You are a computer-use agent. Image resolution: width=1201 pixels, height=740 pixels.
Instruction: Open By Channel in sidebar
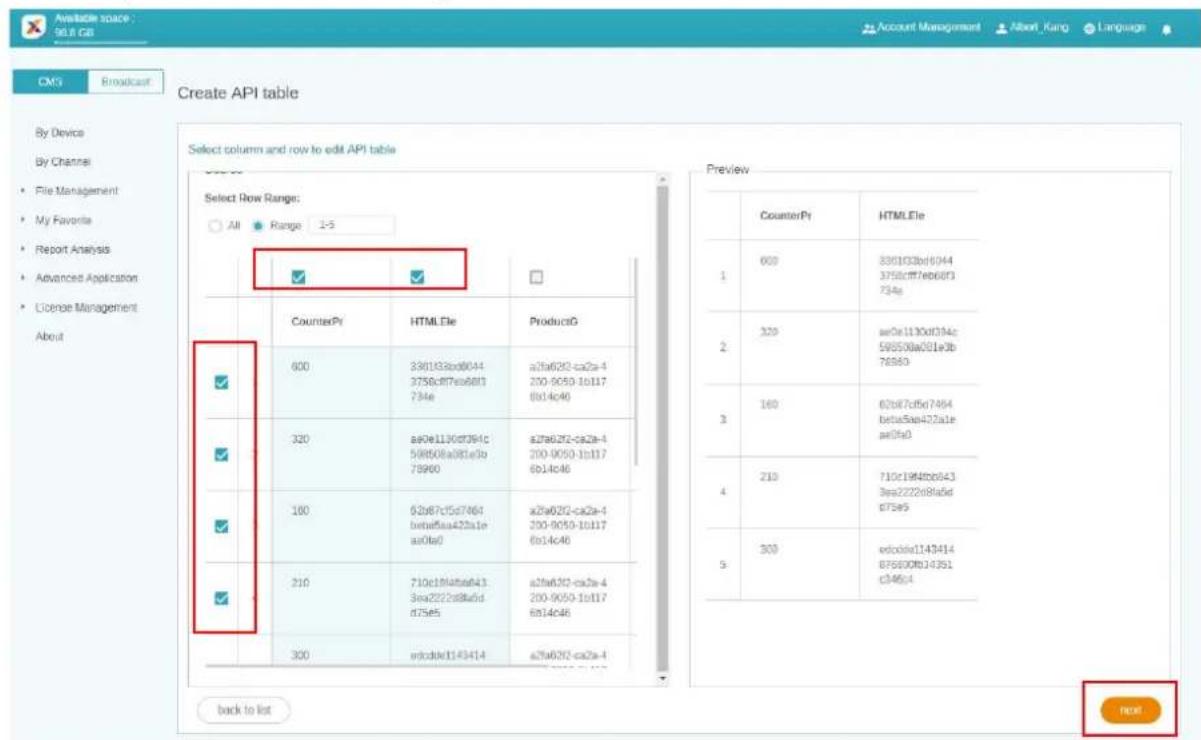(x=63, y=161)
